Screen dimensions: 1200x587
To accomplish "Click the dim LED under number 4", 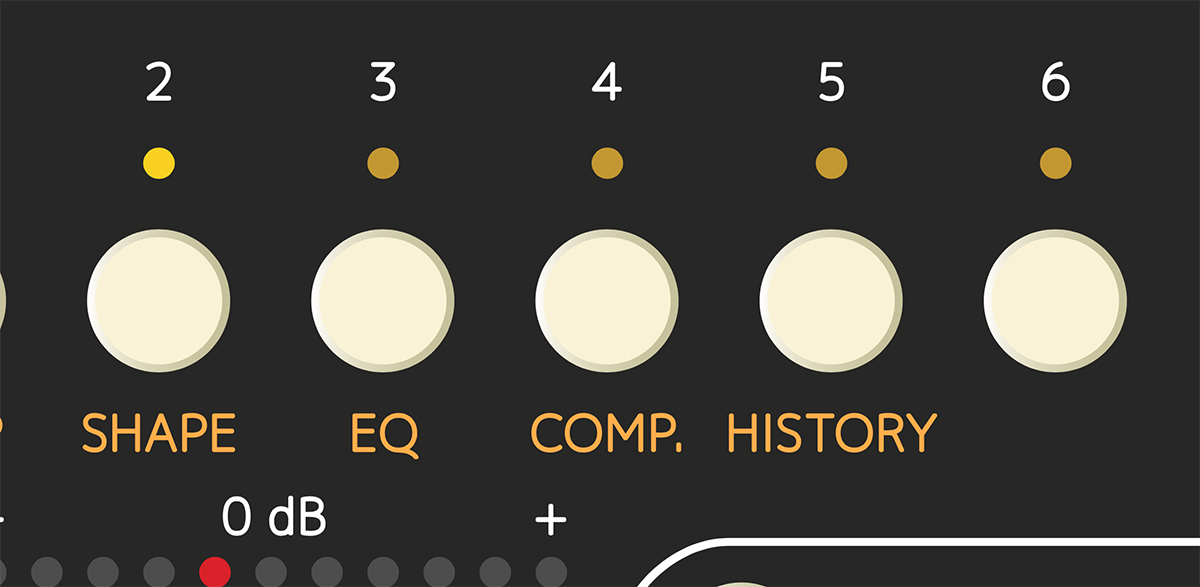I will 607,162.
